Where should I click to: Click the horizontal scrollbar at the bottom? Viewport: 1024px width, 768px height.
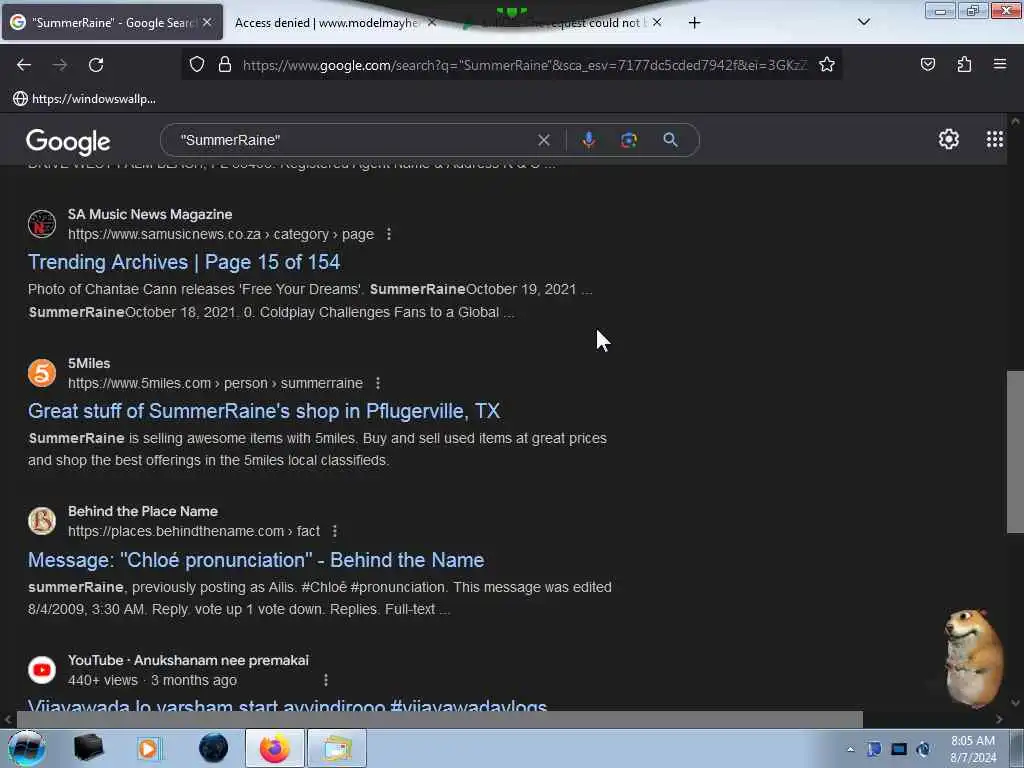click(439, 719)
